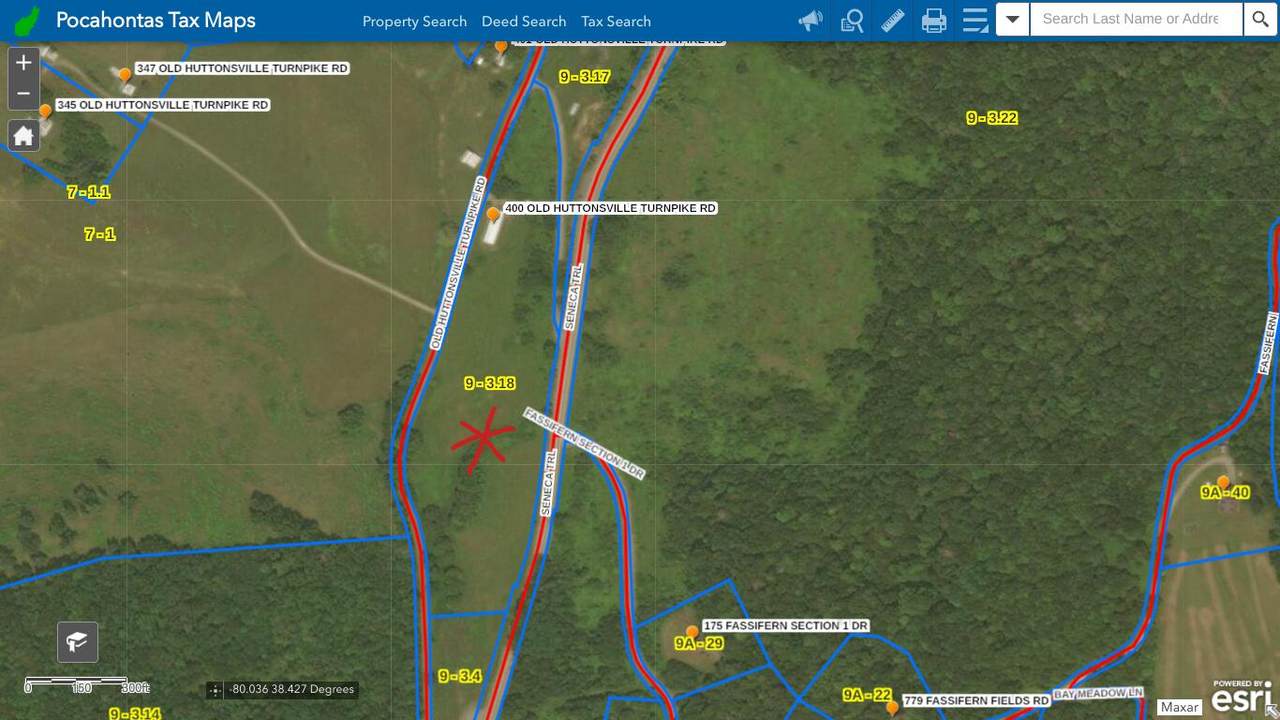Viewport: 1280px width, 720px height.
Task: Open the Property Search menu item
Action: click(x=414, y=21)
